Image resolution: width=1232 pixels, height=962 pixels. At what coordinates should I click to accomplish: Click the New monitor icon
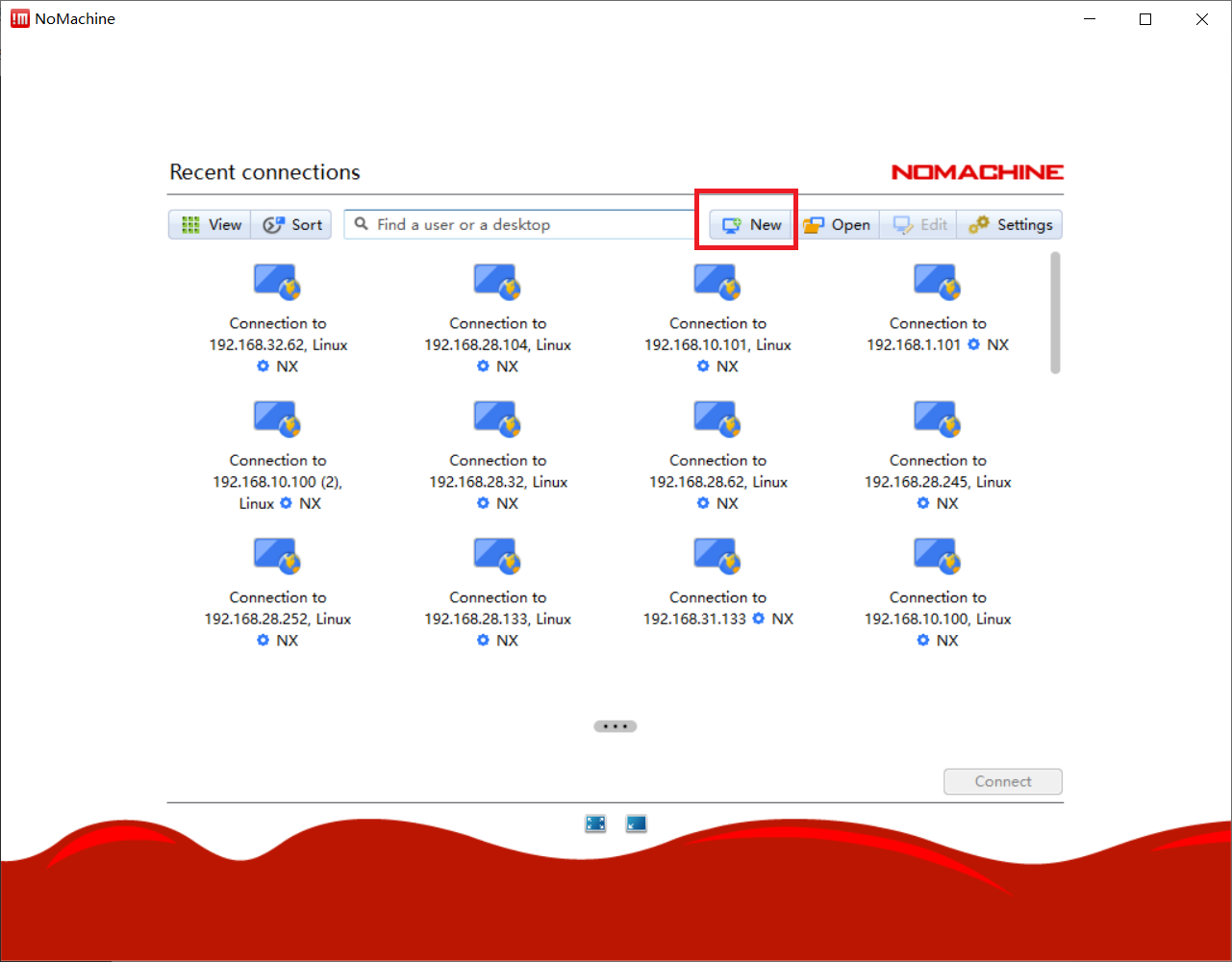(x=732, y=225)
